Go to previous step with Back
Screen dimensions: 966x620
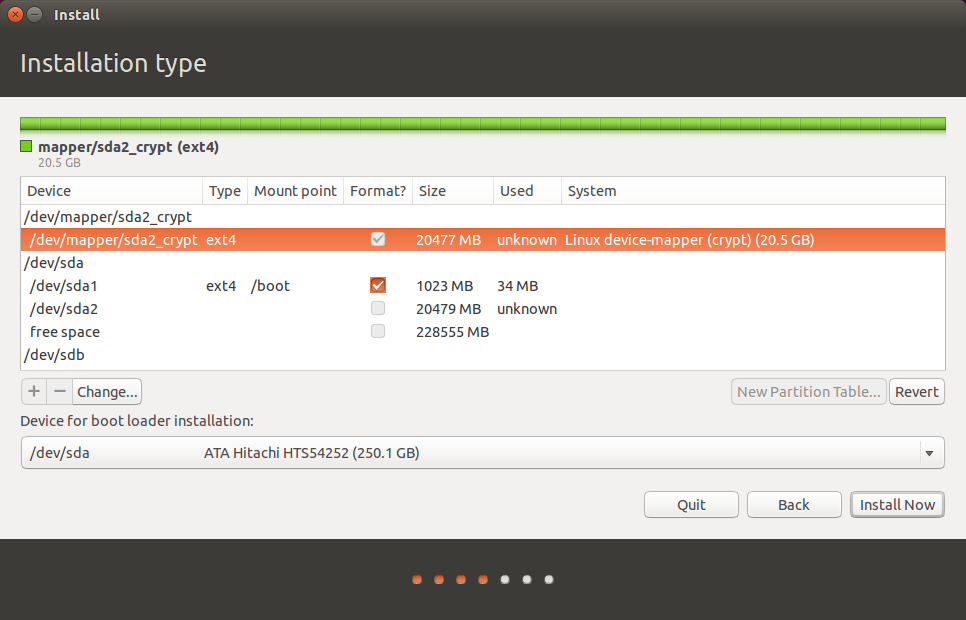tap(793, 504)
